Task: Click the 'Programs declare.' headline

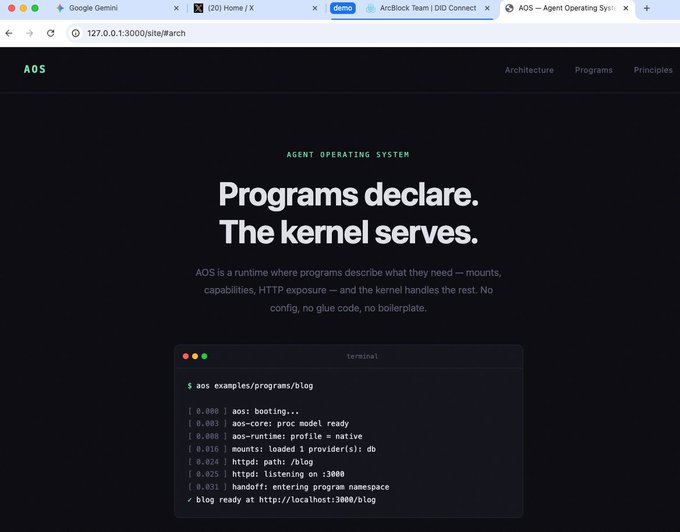Action: tap(348, 195)
